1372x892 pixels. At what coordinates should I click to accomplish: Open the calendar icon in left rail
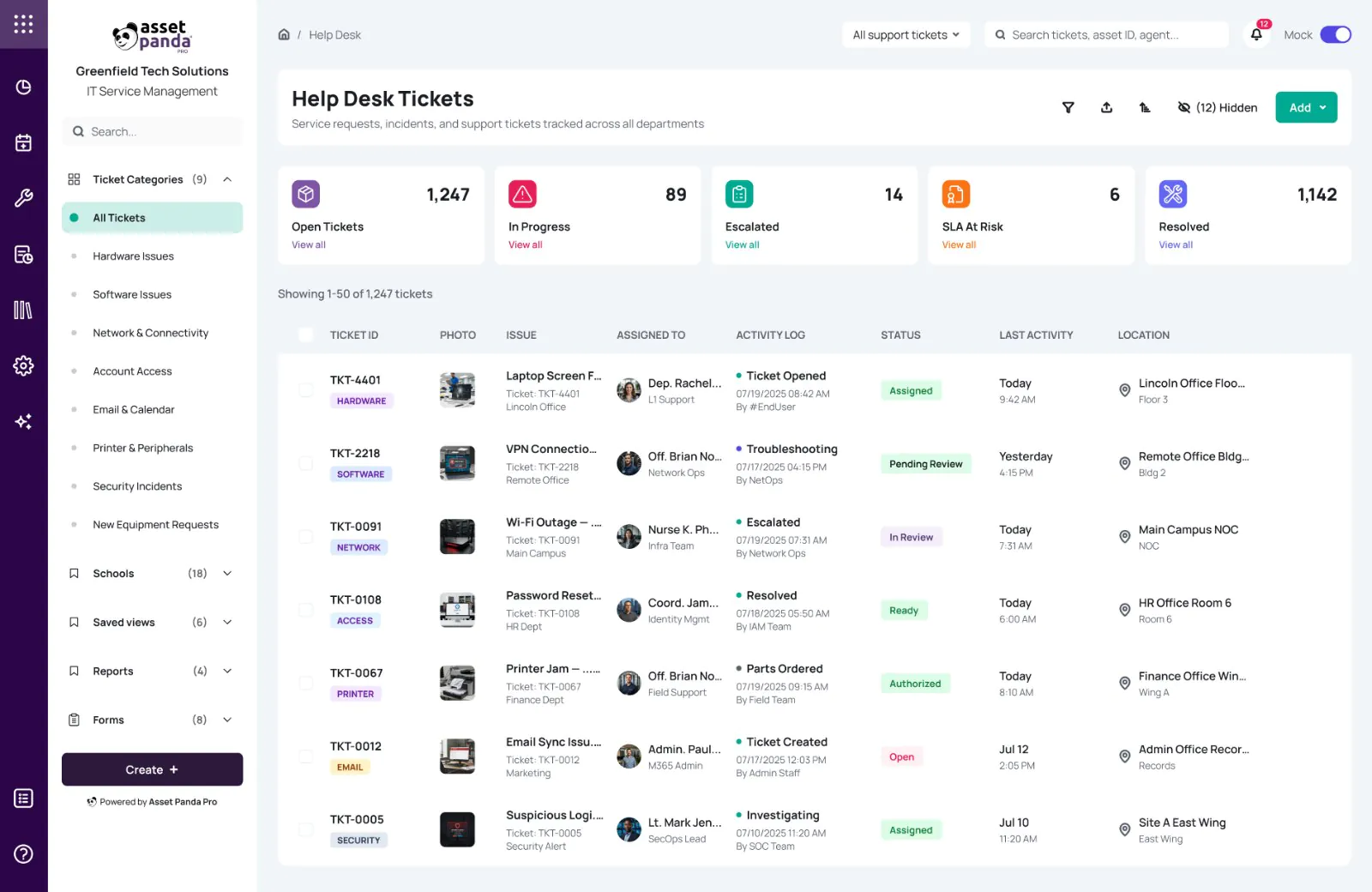[23, 142]
